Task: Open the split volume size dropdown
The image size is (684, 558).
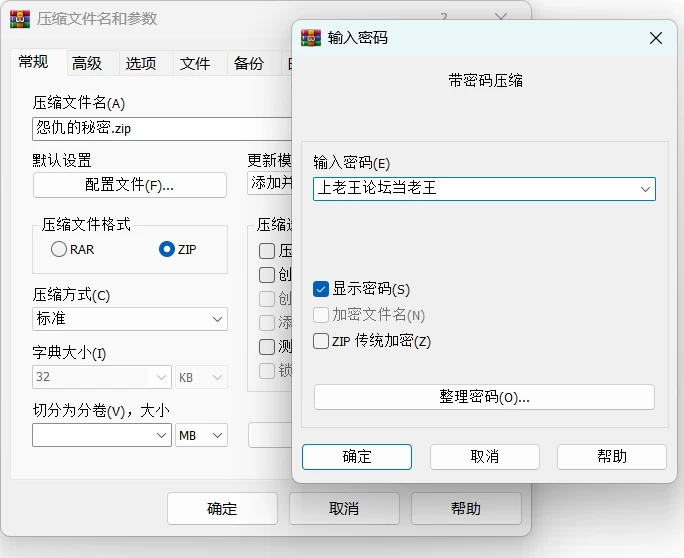Action: 161,435
